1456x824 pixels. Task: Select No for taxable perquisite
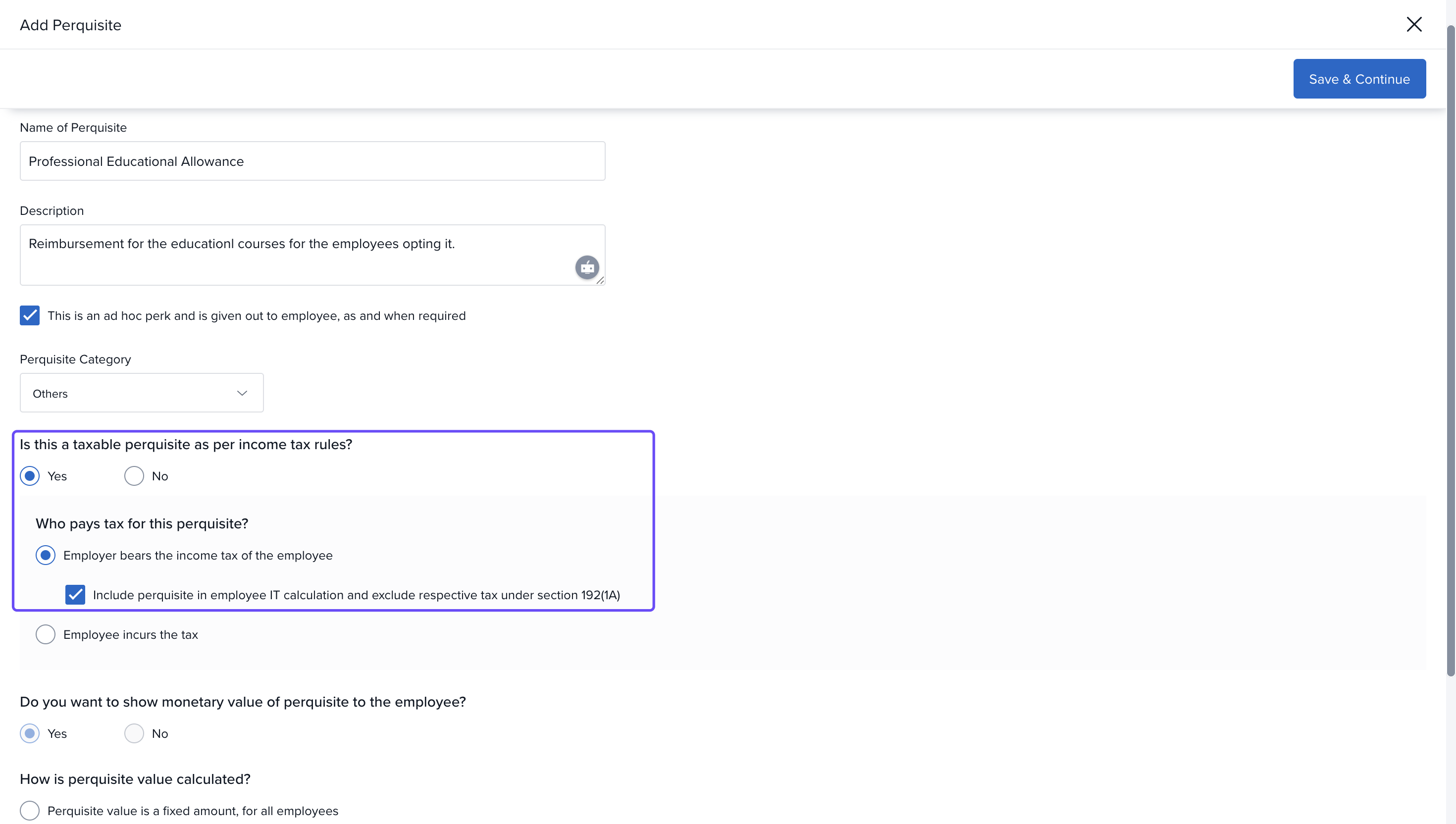(x=134, y=476)
